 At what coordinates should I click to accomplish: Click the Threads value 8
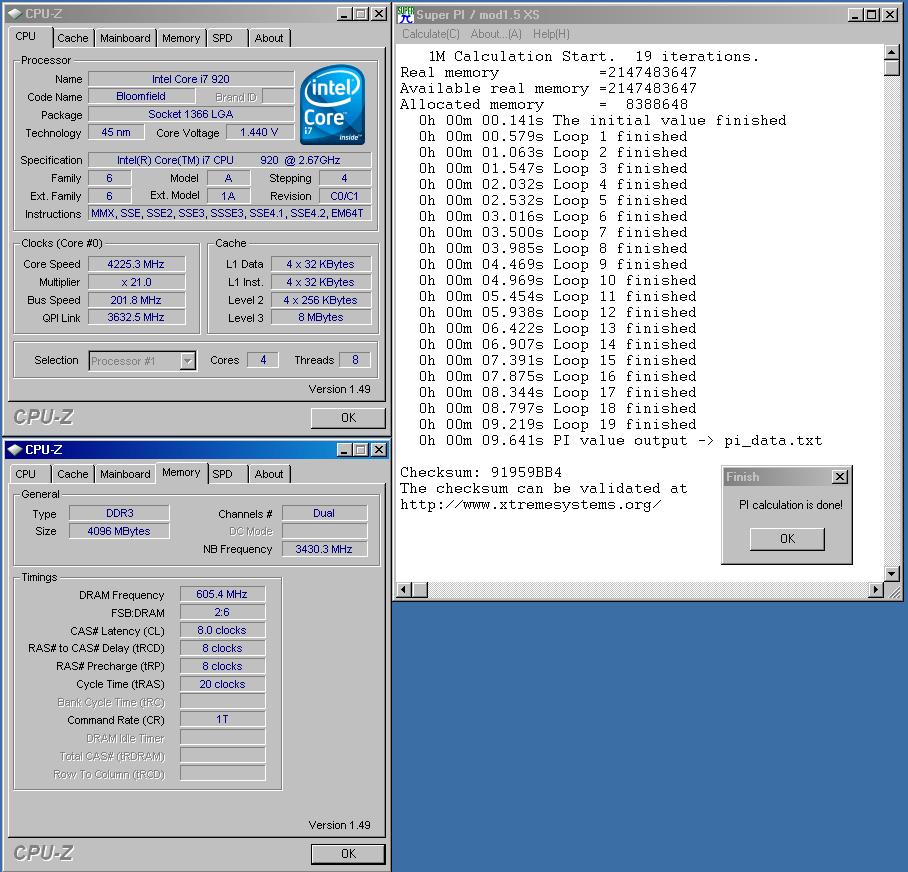pos(355,360)
